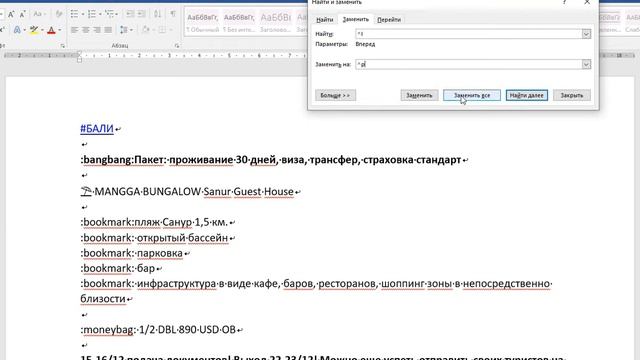
Task: Click the text ':bookmark: парковка'
Action: [x=131, y=253]
